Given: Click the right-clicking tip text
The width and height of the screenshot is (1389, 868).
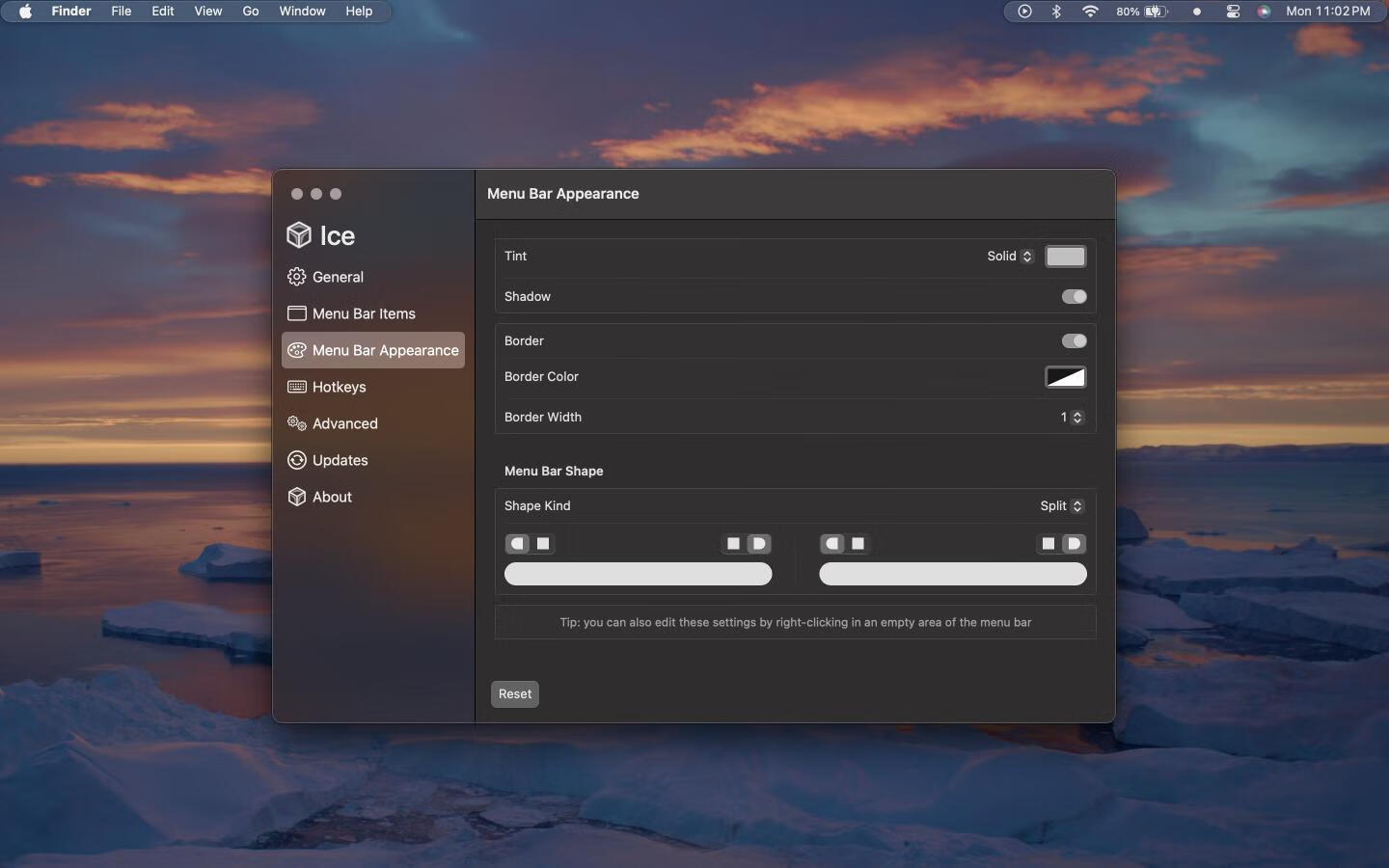Looking at the screenshot, I should point(796,622).
